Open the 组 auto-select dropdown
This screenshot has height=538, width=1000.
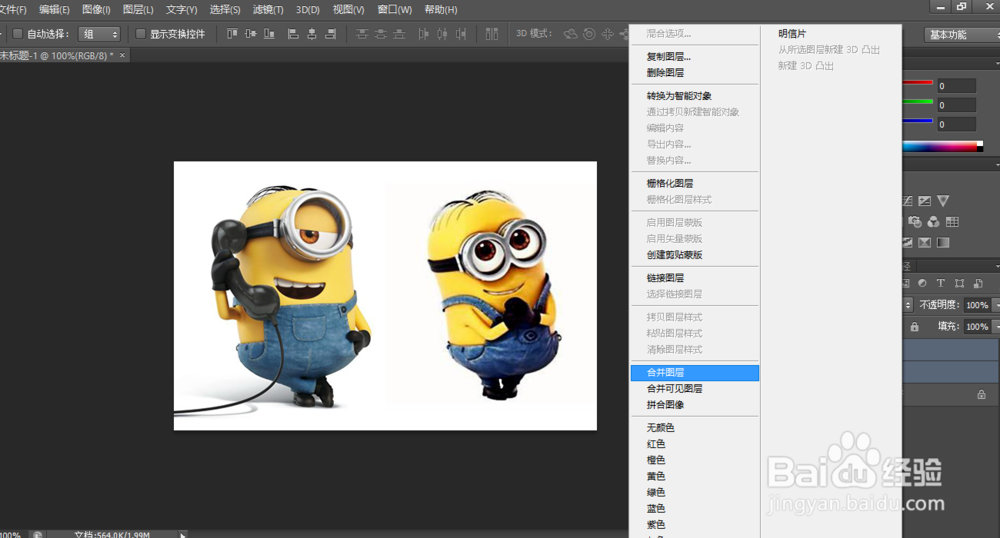click(x=99, y=34)
